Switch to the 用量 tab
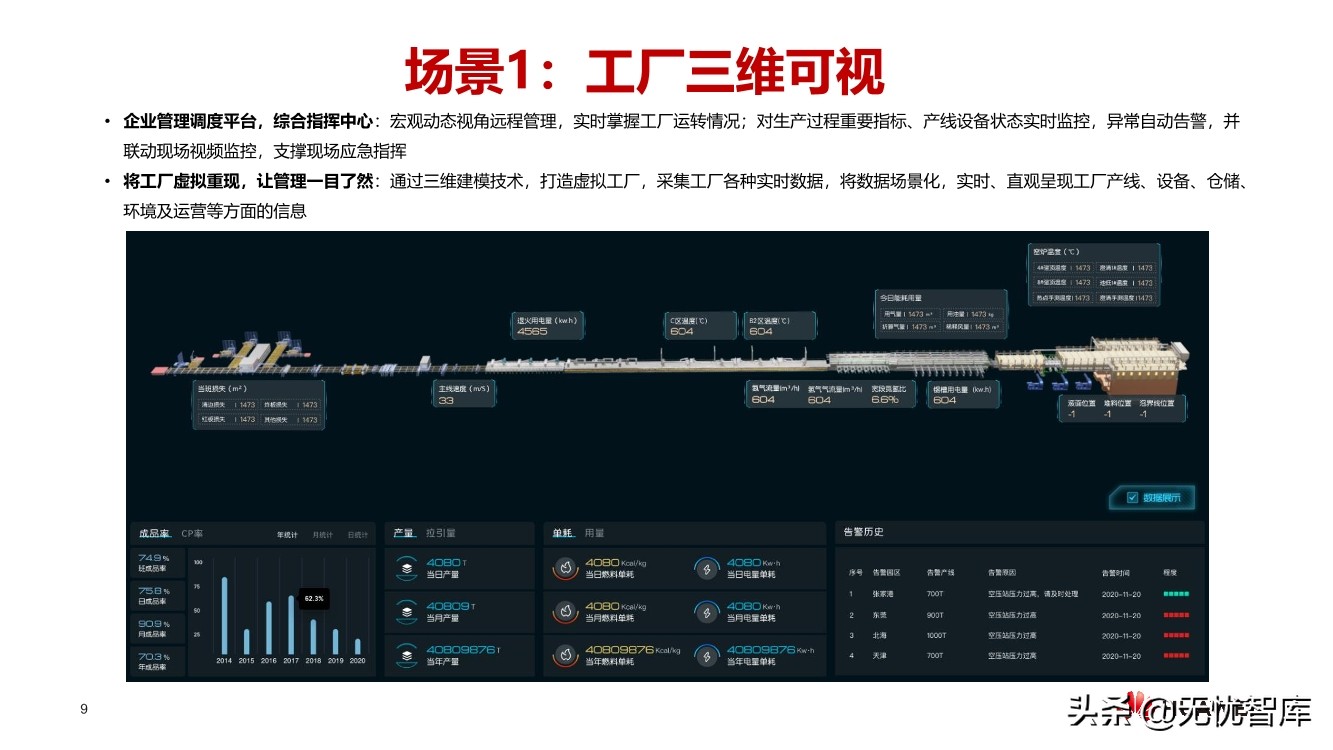Screen dimensions: 1333x750 pyautogui.click(x=594, y=533)
